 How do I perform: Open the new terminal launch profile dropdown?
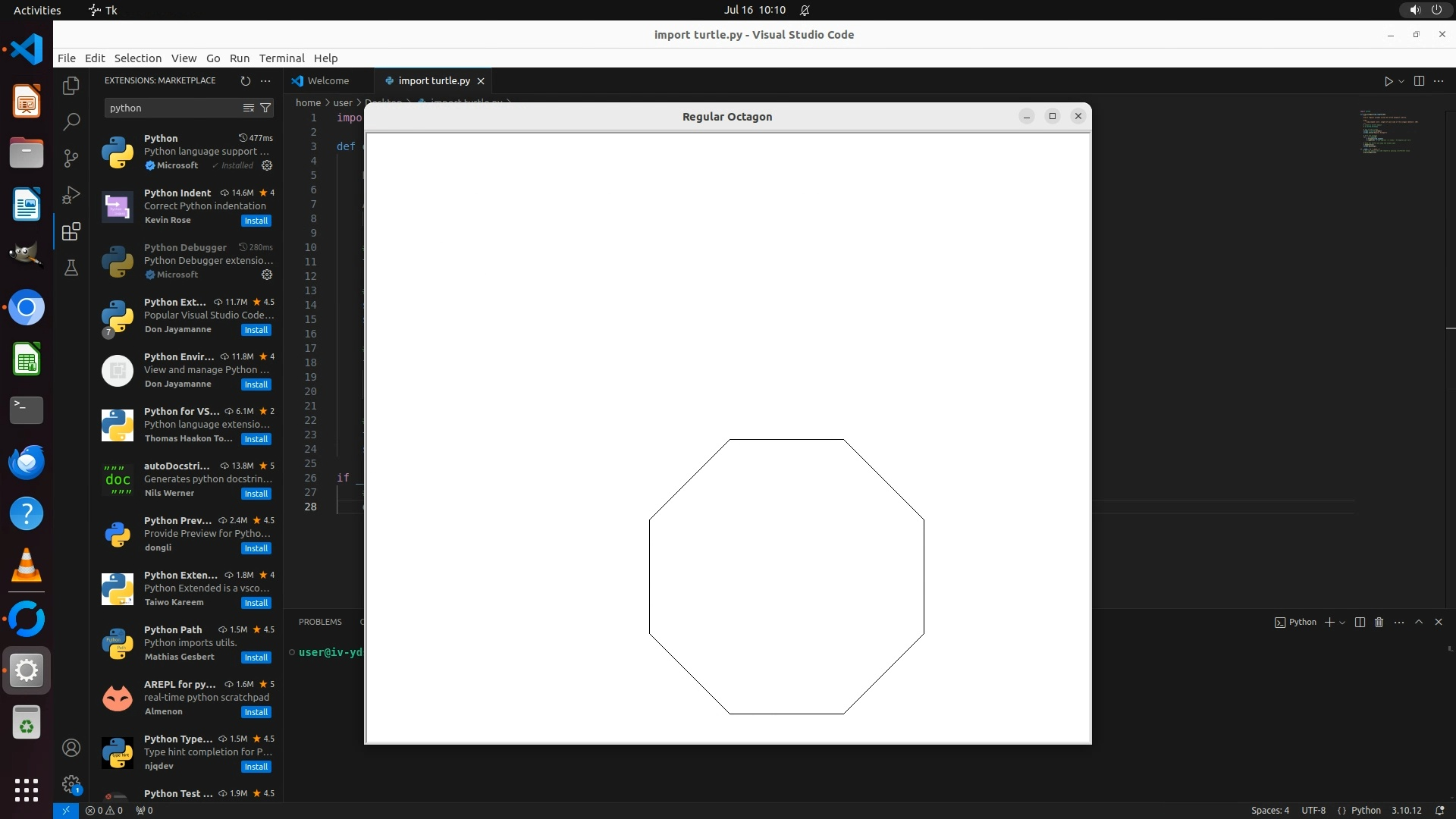pyautogui.click(x=1342, y=623)
